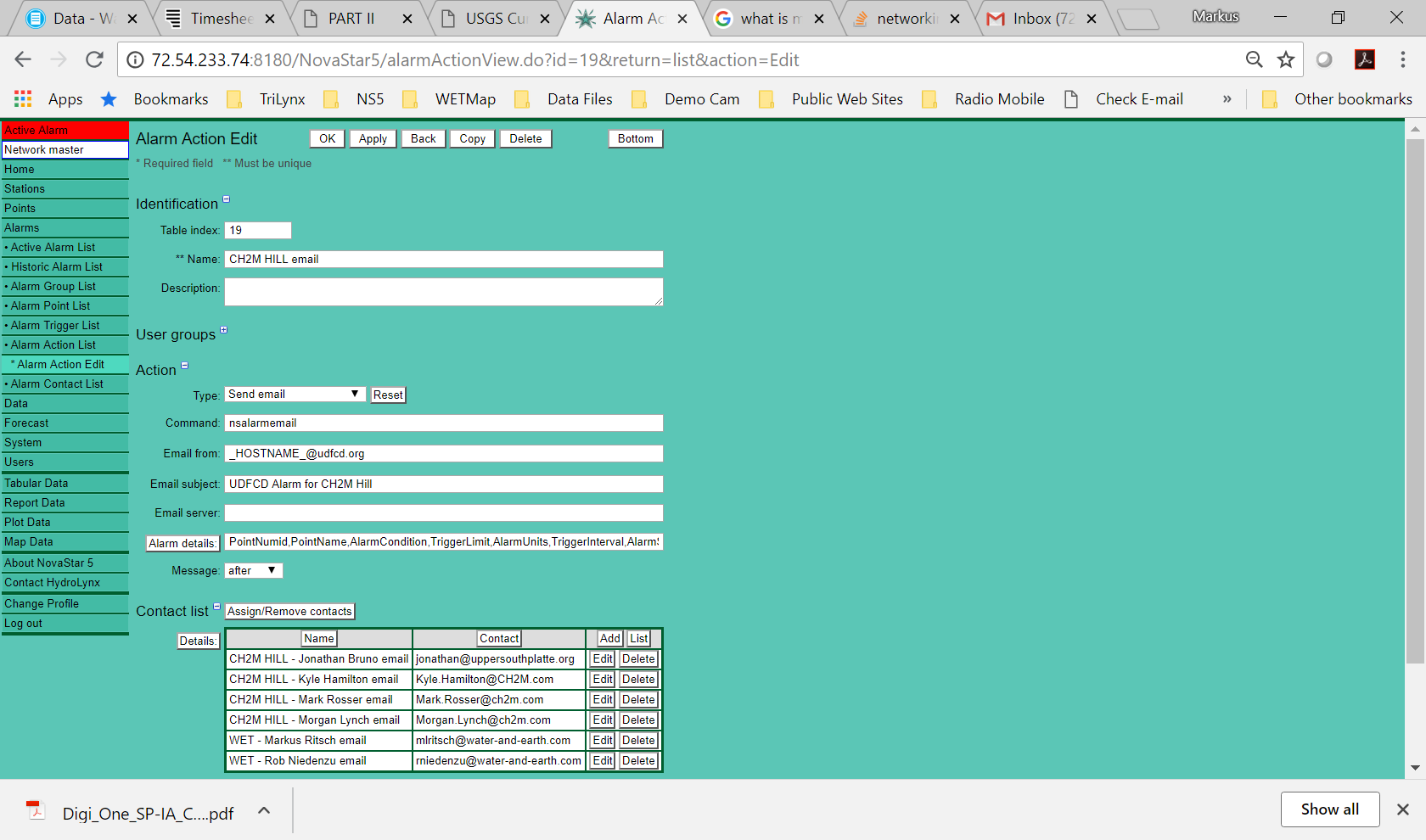Open Chrome's three-dot menu
This screenshot has width=1426, height=840.
(x=1402, y=59)
